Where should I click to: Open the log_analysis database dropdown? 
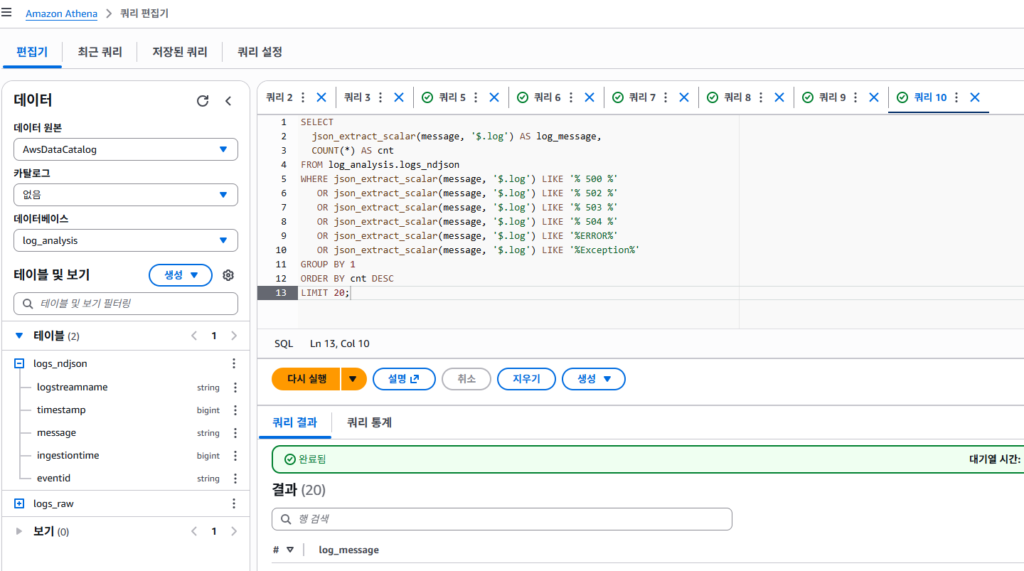tap(125, 240)
